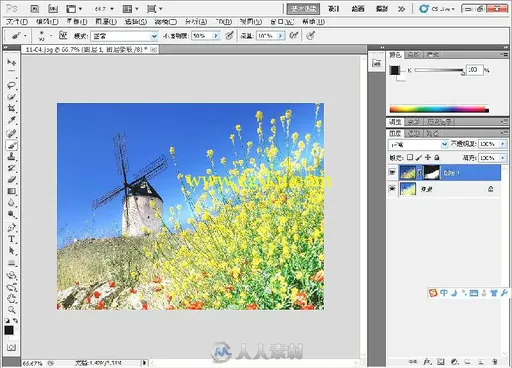Select the Blur tool
Viewport: 512px width, 368px height.
[12, 203]
